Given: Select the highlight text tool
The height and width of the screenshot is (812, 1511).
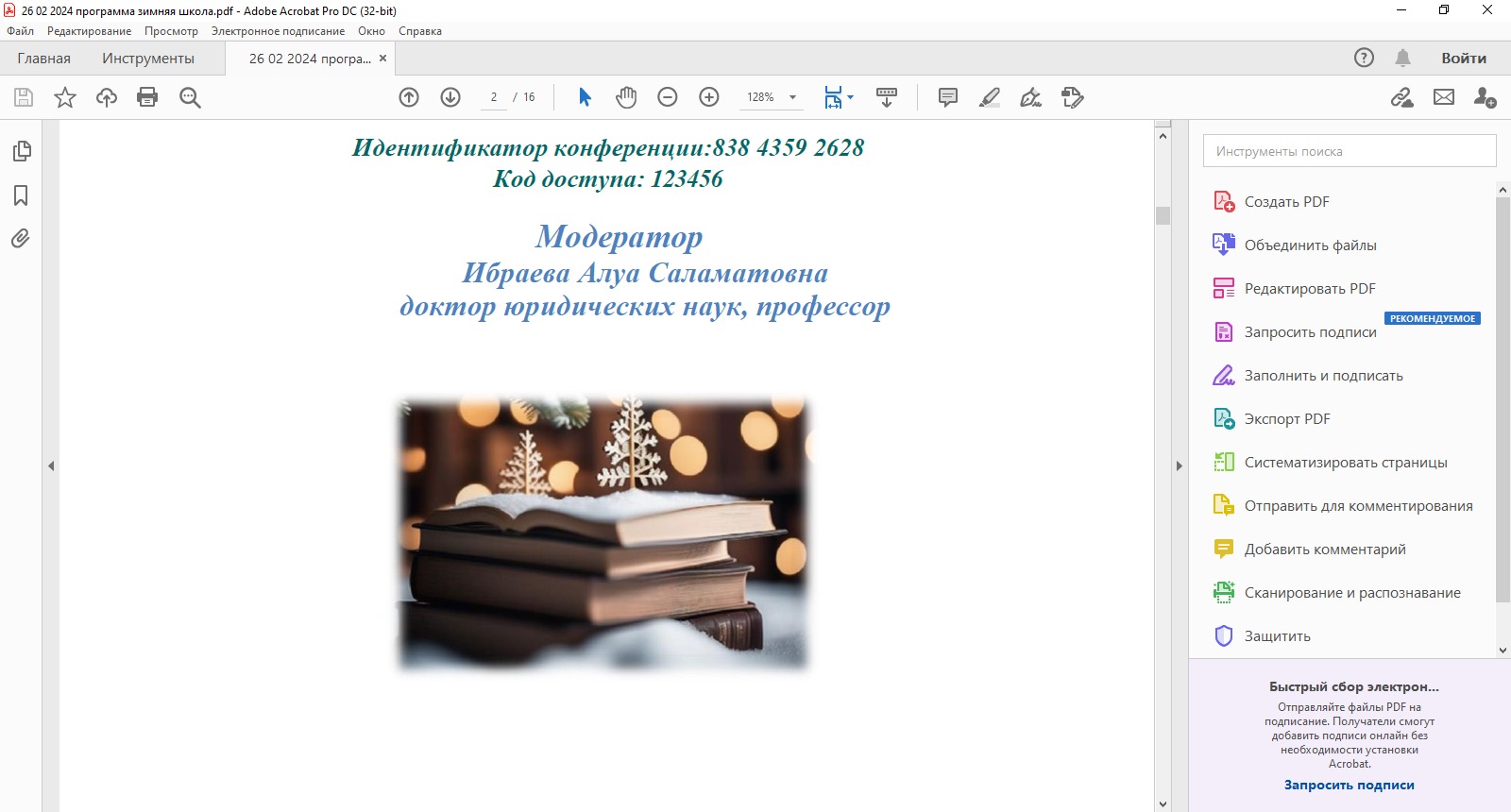Looking at the screenshot, I should [x=990, y=97].
